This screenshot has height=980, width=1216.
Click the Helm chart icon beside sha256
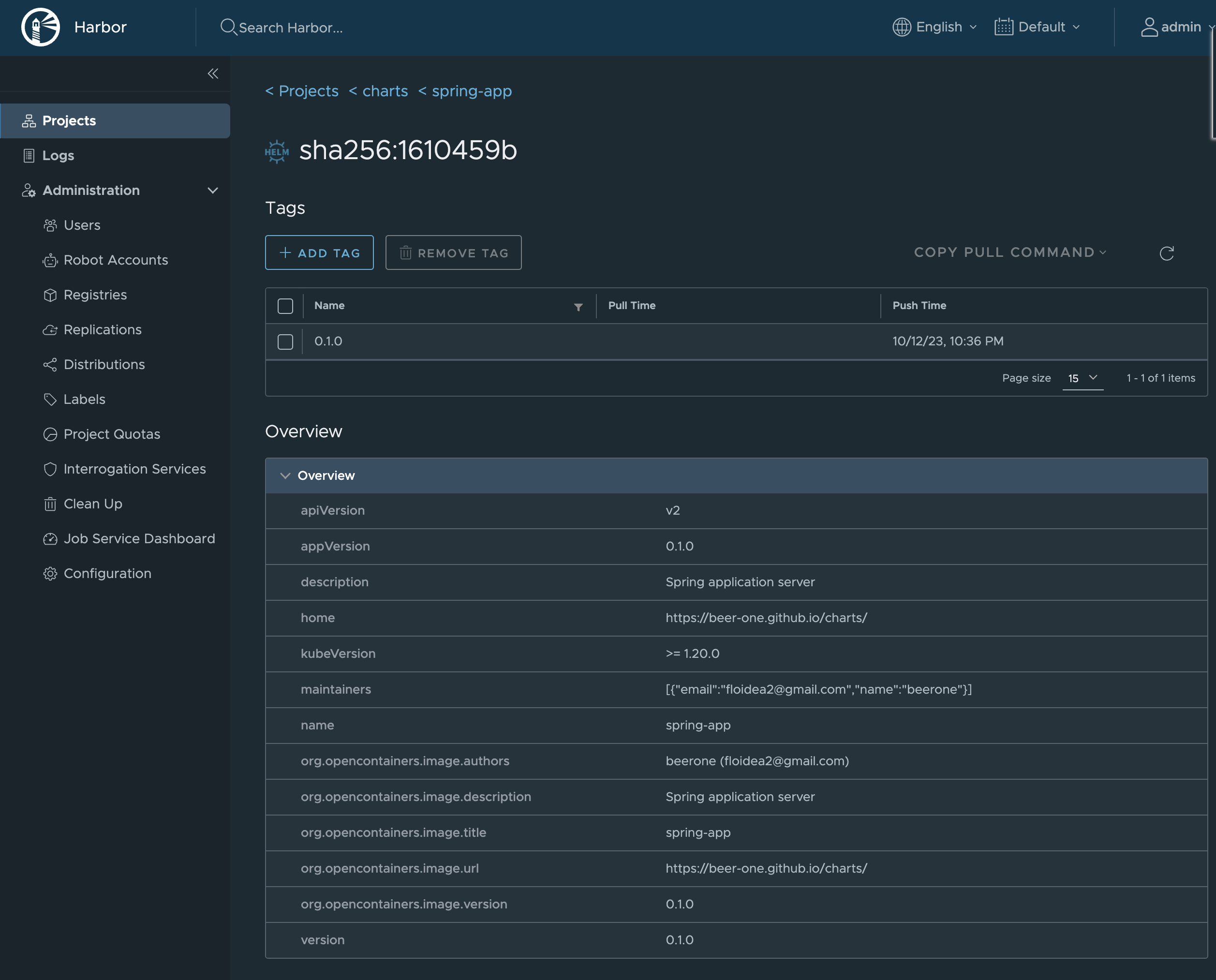click(x=277, y=151)
